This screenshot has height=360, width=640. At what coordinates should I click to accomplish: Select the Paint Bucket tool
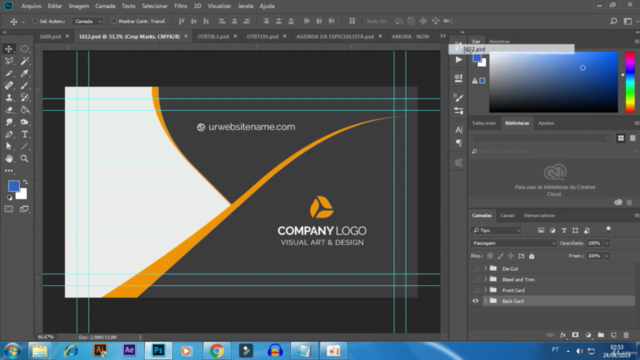24,110
